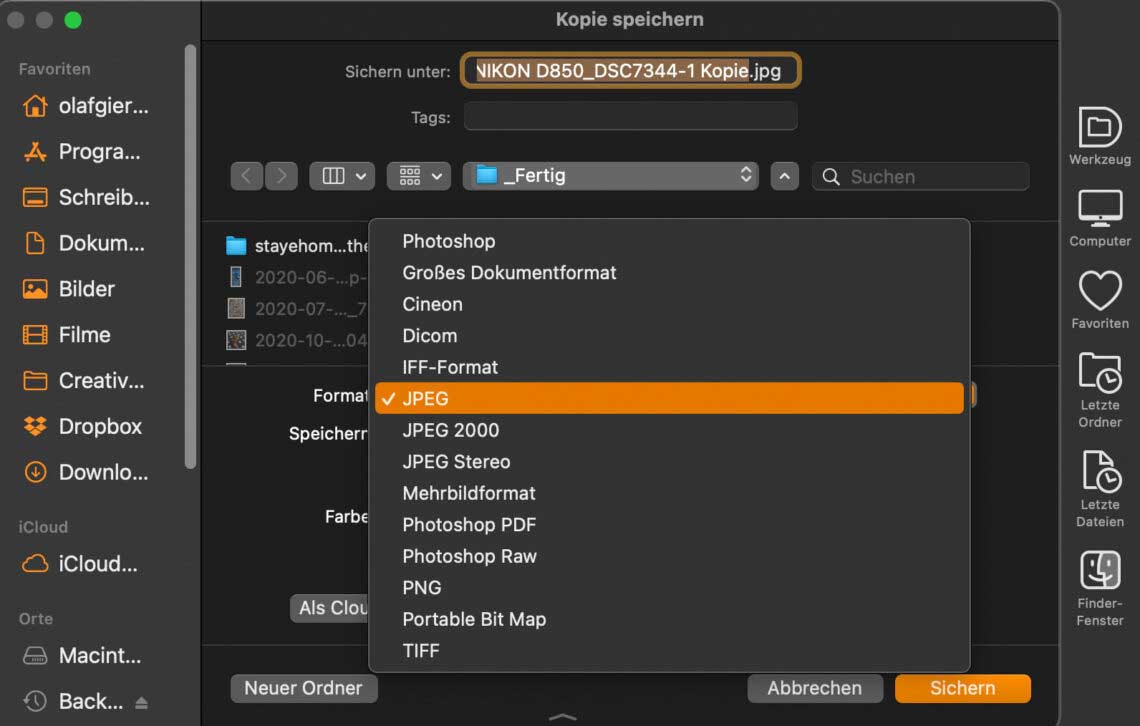
Task: Select the 2020-06 file in list
Action: tap(297, 277)
